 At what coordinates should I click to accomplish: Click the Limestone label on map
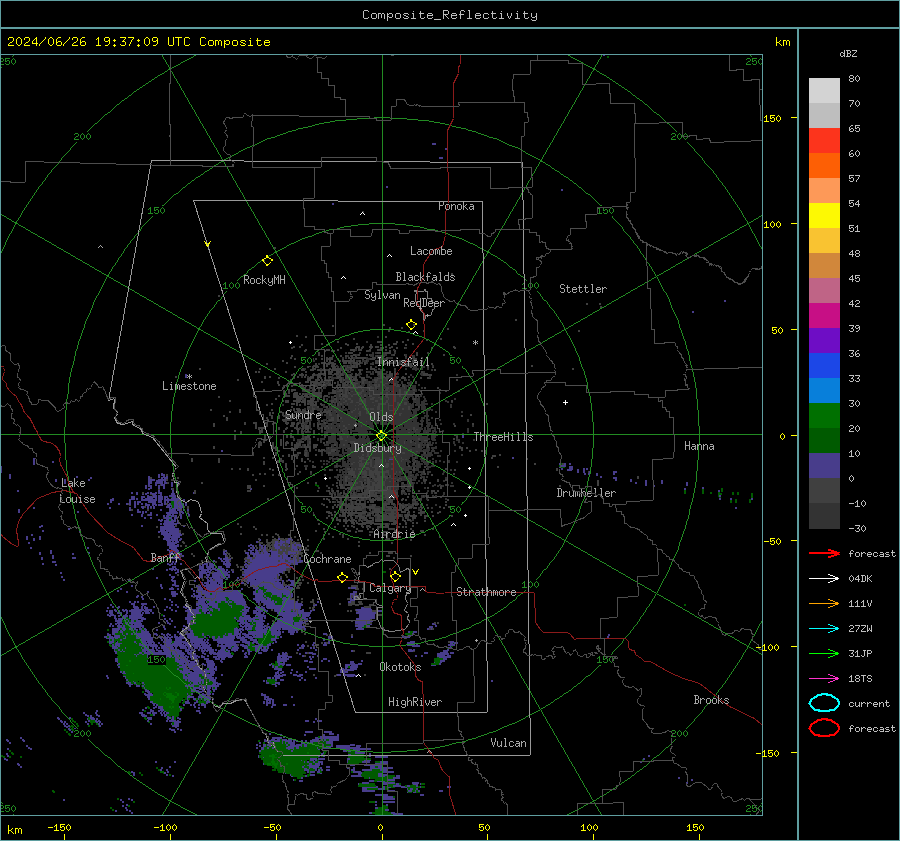coord(189,386)
